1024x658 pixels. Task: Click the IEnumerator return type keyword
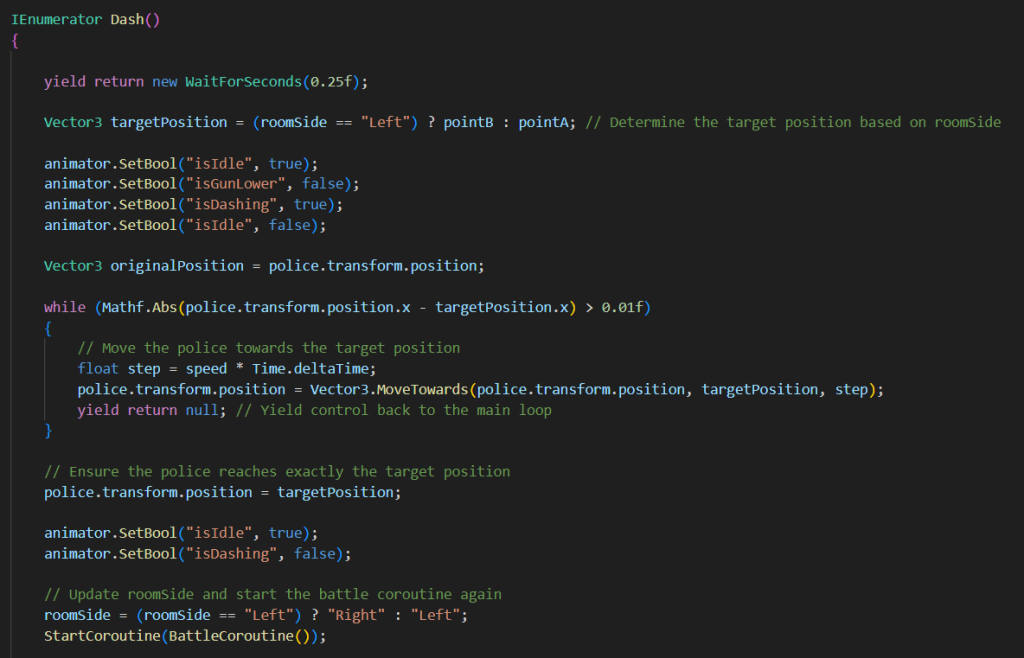click(56, 19)
